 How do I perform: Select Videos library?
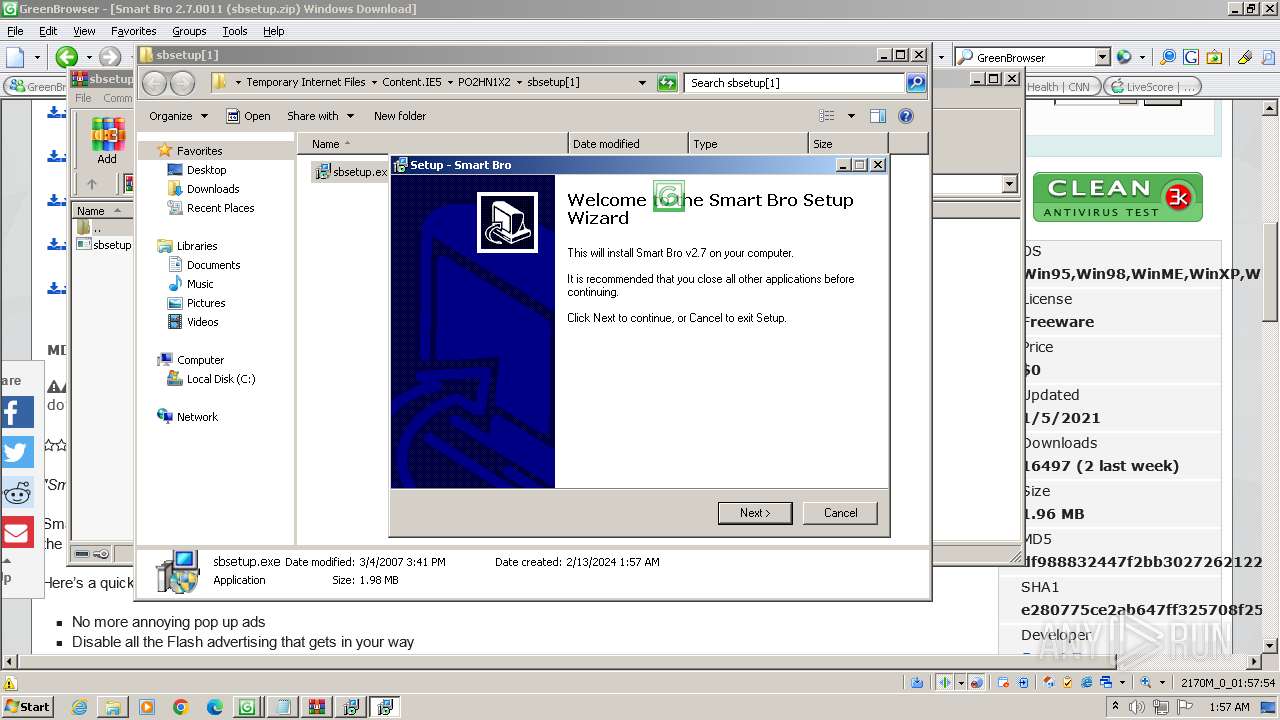click(202, 322)
